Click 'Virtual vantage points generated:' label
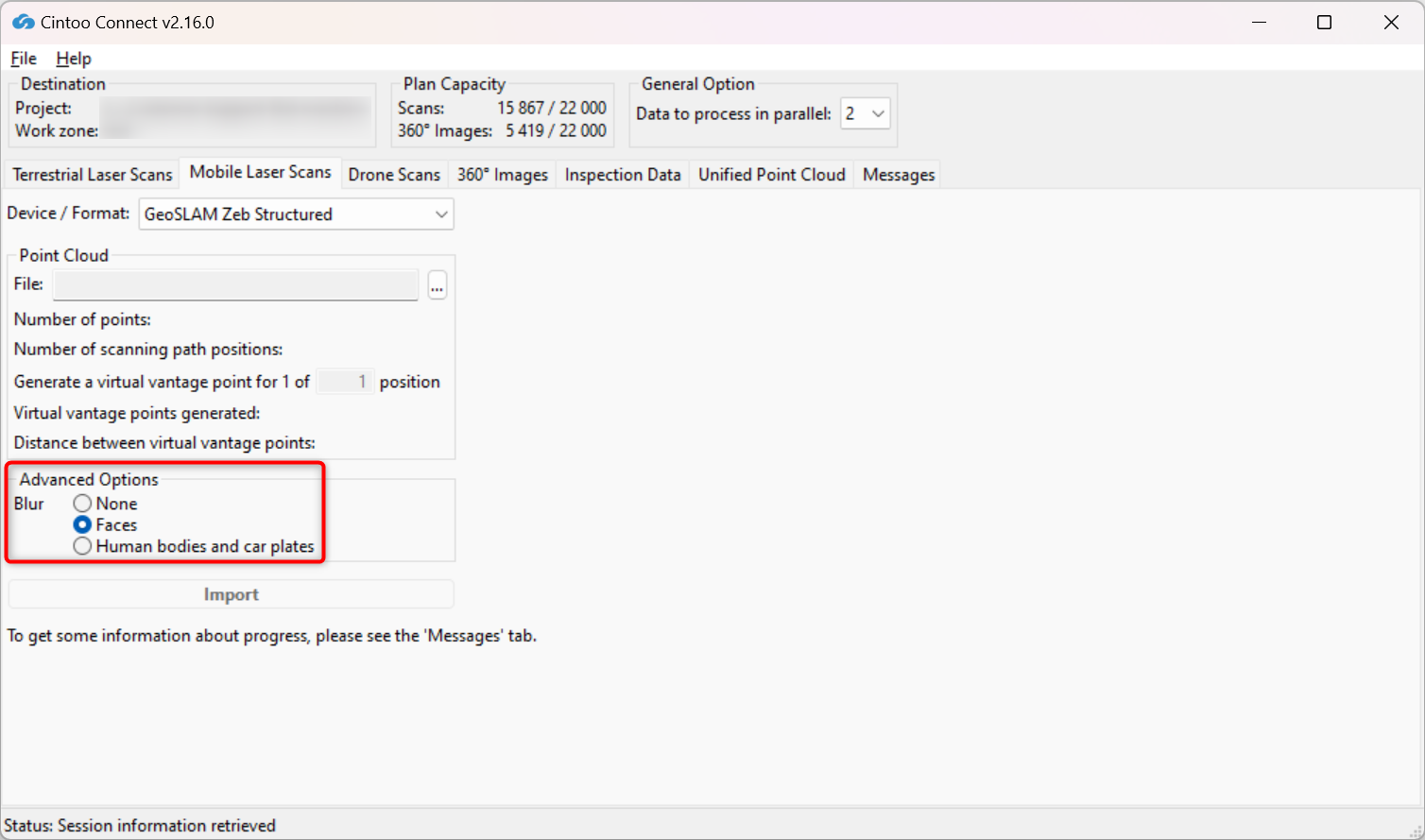 137,413
